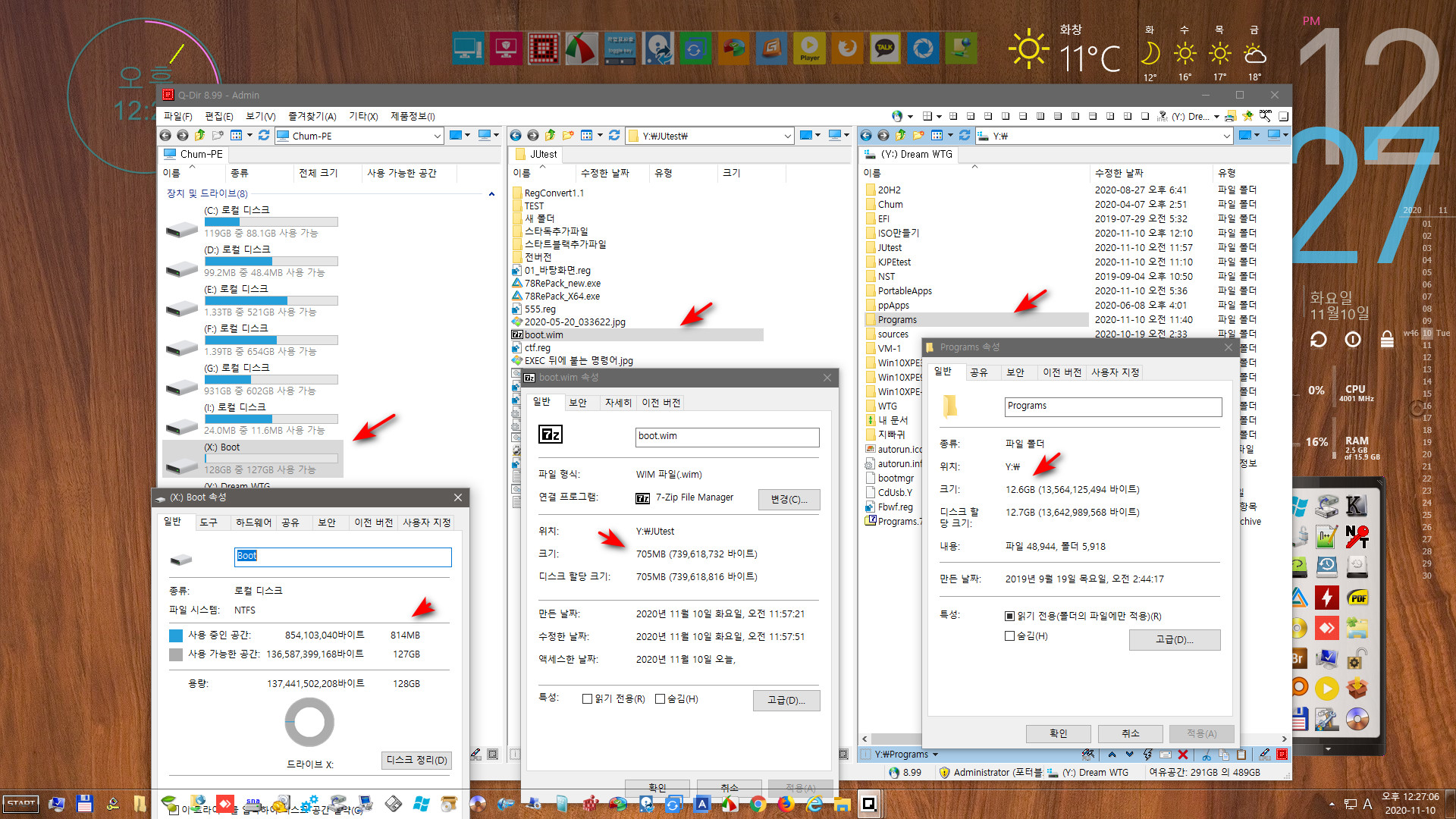
Task: Expand Y:\Programs path dropdown in status bar
Action: pyautogui.click(x=935, y=755)
